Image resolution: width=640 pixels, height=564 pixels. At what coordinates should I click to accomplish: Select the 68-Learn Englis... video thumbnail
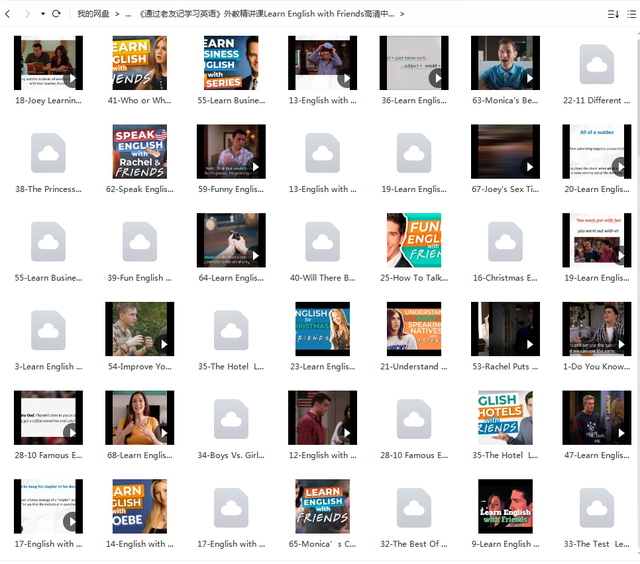140,417
